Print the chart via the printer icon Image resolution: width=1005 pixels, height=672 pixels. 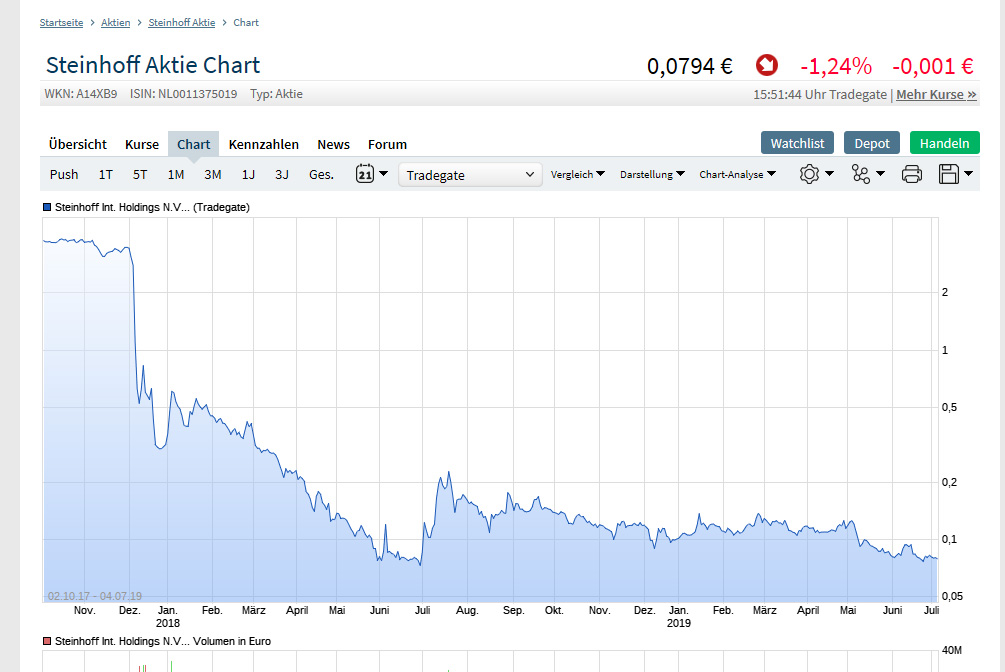911,173
